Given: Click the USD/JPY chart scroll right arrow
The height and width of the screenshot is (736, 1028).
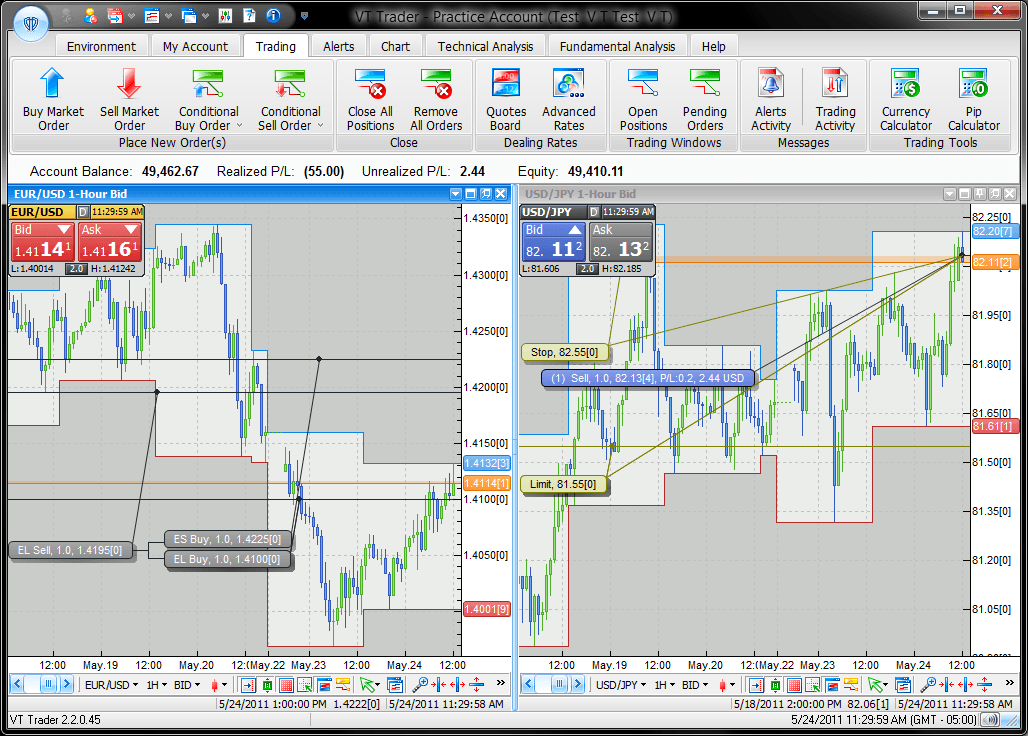Looking at the screenshot, I should coord(576,685).
